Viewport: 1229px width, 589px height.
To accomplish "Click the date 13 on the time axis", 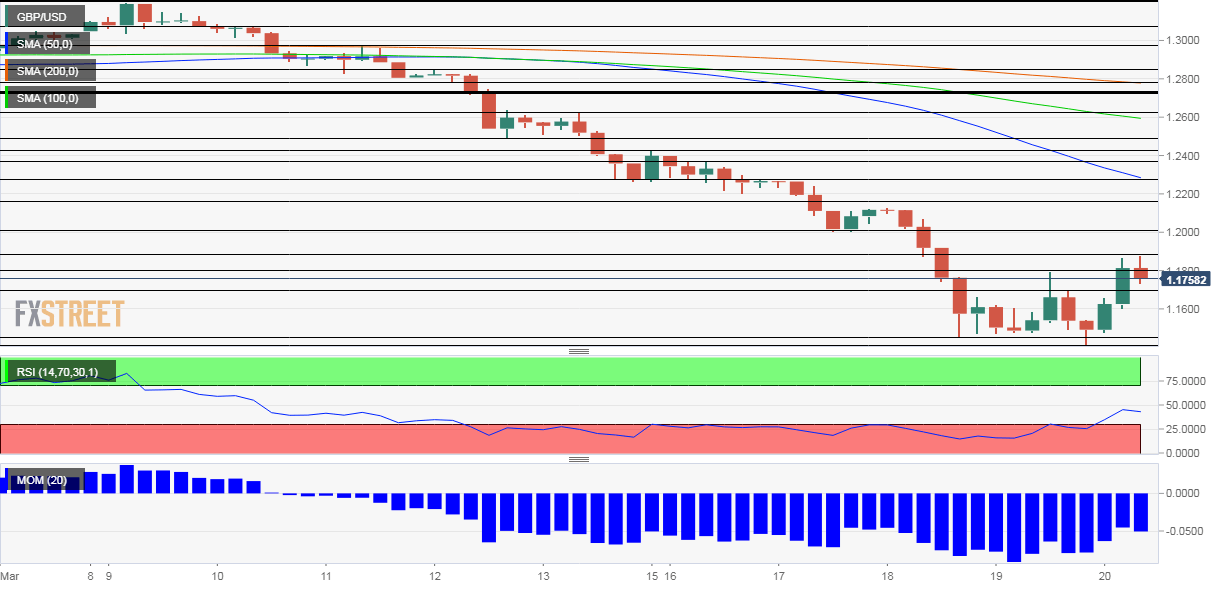I will click(542, 577).
